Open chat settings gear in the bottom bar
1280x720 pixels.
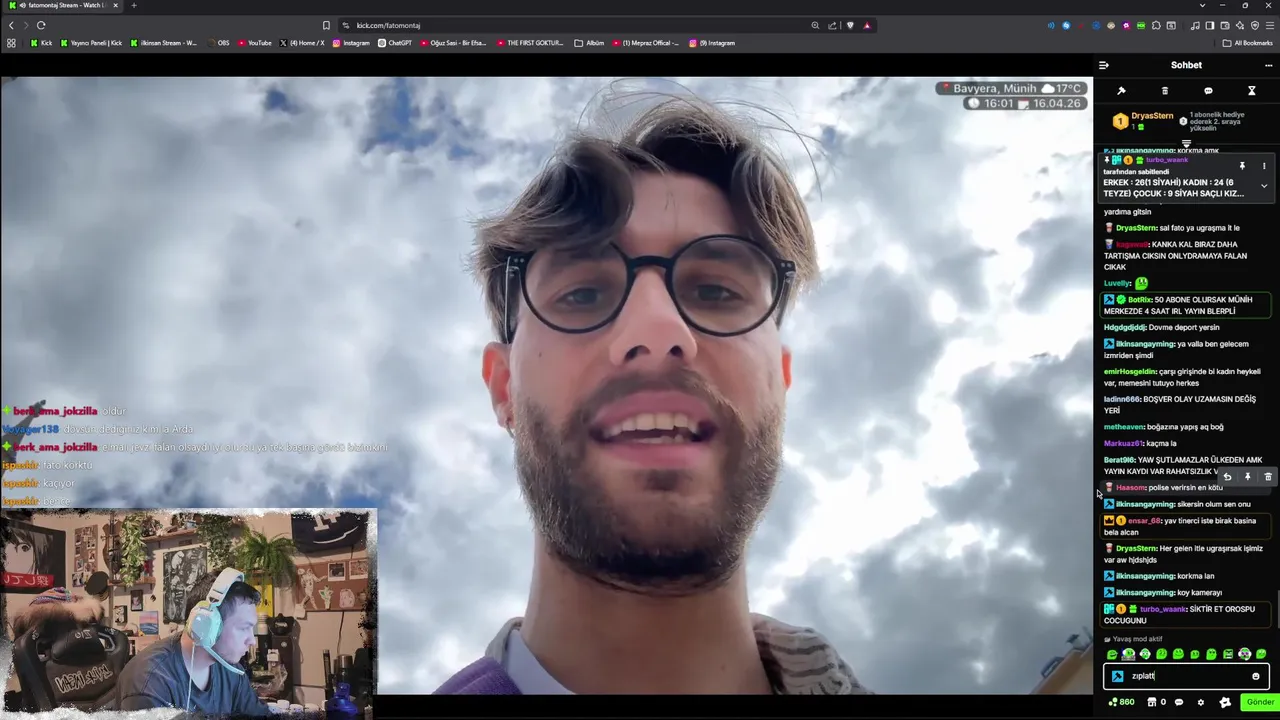point(1201,702)
